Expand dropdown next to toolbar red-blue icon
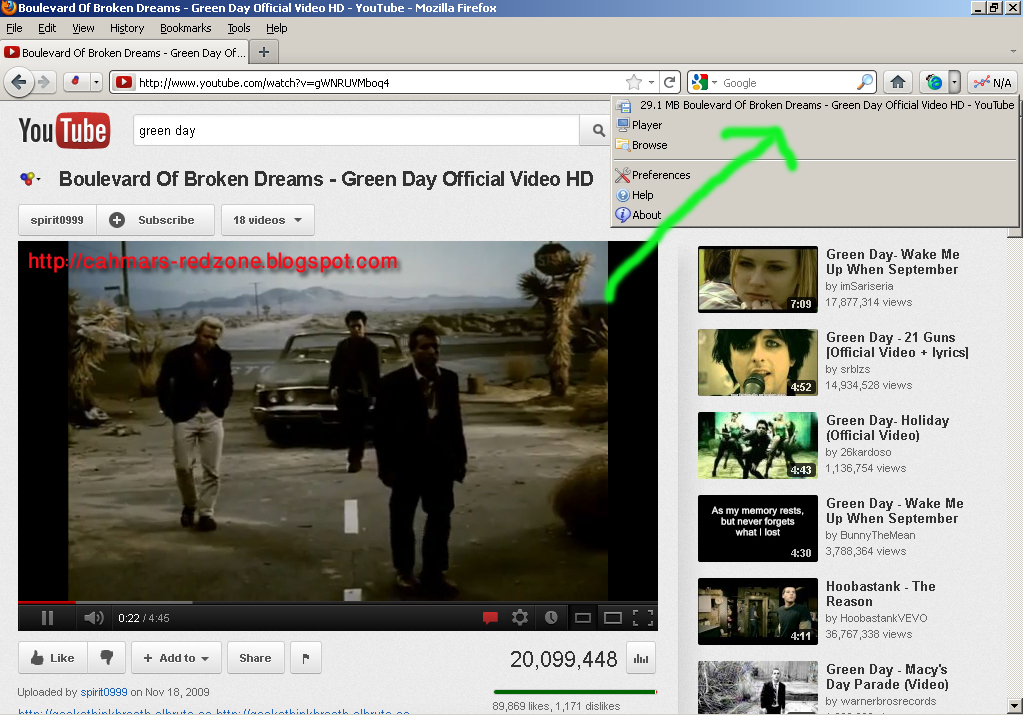 pyautogui.click(x=97, y=82)
